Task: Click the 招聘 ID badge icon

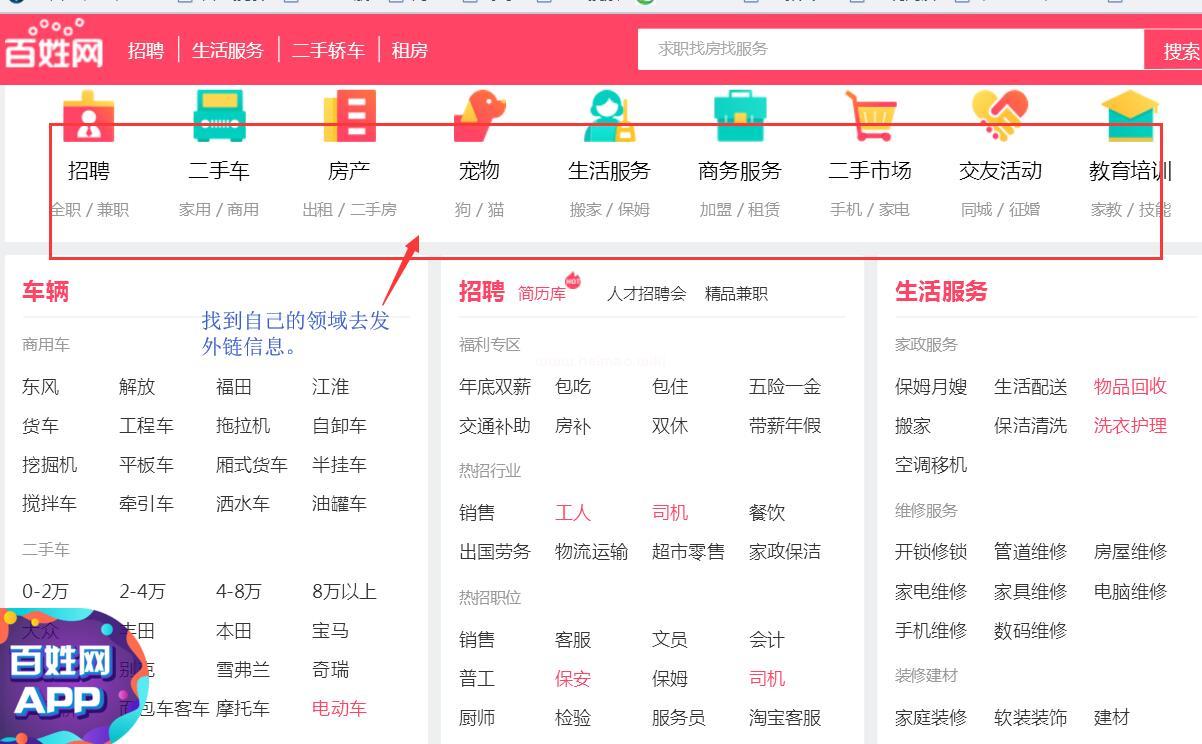Action: (x=88, y=117)
